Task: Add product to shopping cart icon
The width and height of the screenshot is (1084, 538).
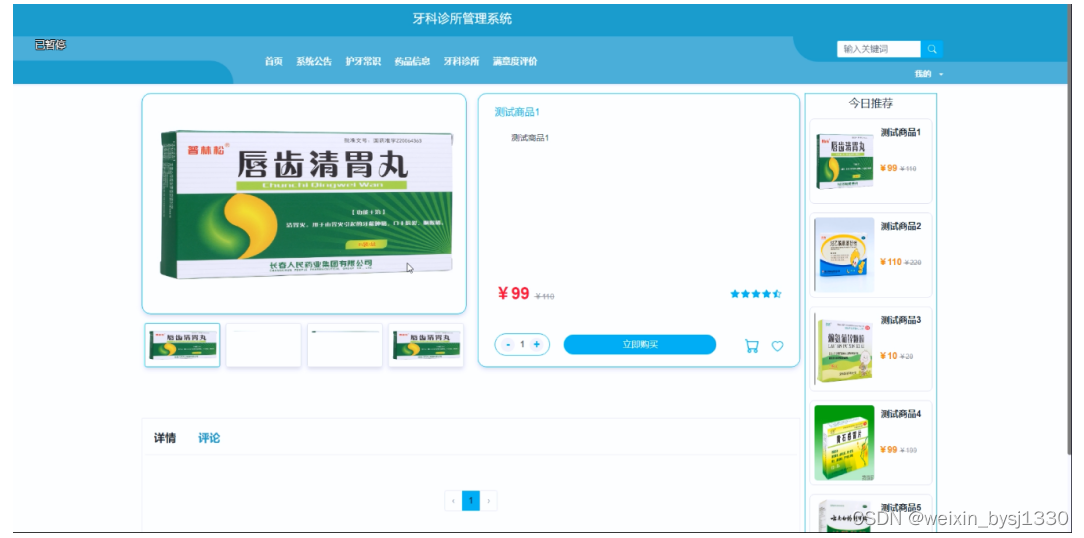Action: (x=751, y=346)
